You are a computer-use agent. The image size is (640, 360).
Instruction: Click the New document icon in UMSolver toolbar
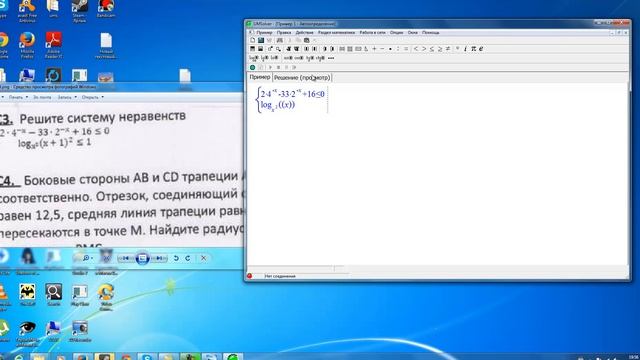(x=252, y=40)
